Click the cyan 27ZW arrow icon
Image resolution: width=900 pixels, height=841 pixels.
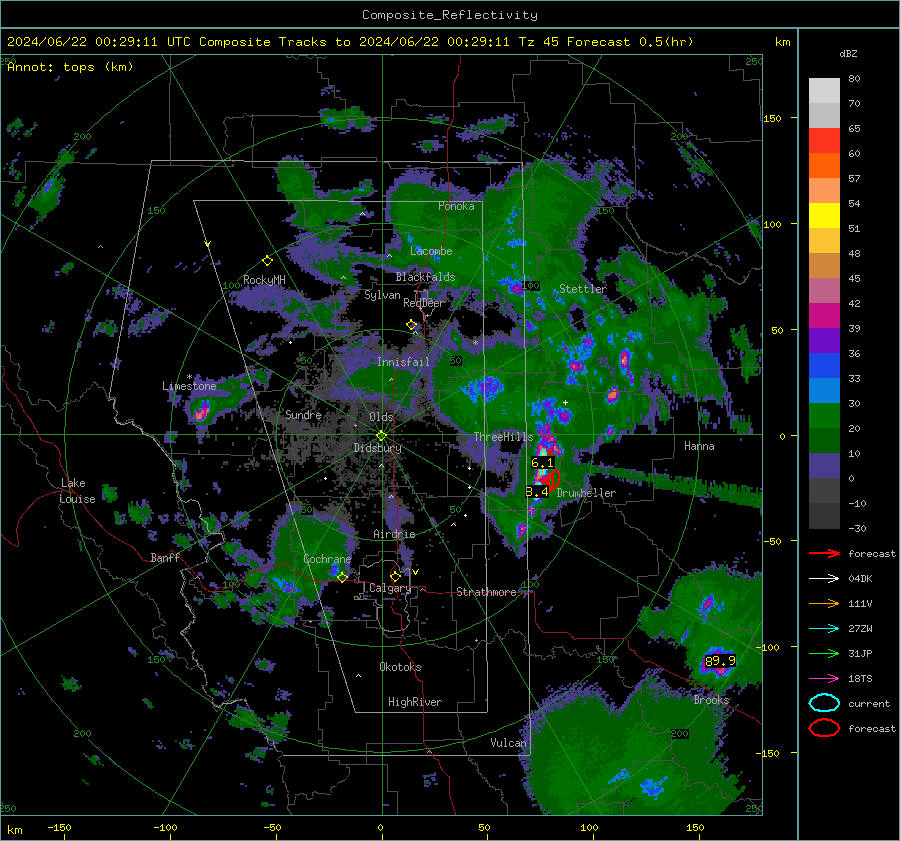pos(824,629)
